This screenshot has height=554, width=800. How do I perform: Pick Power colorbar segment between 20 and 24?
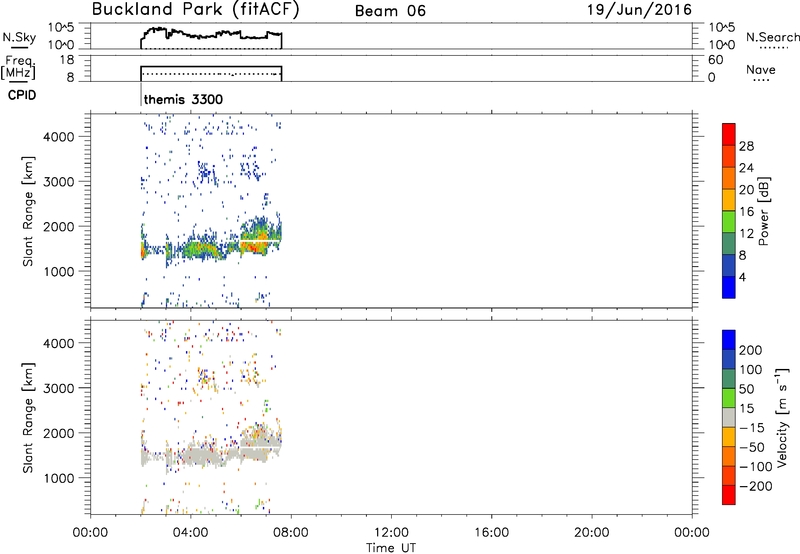pyautogui.click(x=729, y=178)
